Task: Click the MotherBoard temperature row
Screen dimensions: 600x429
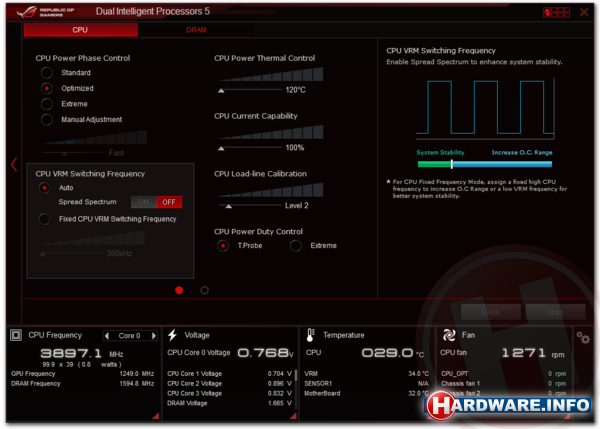Action: click(x=366, y=393)
